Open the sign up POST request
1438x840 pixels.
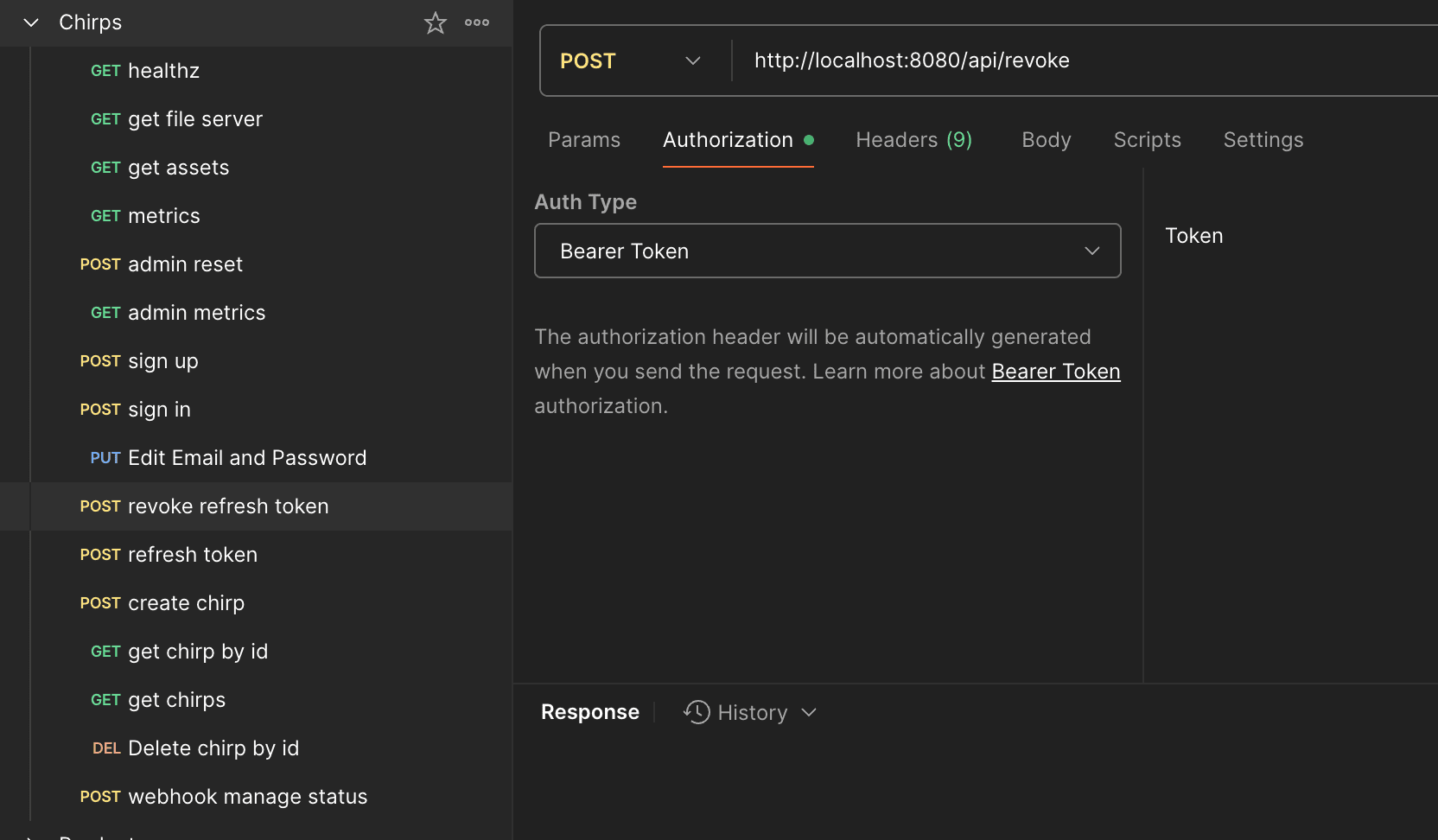(162, 361)
